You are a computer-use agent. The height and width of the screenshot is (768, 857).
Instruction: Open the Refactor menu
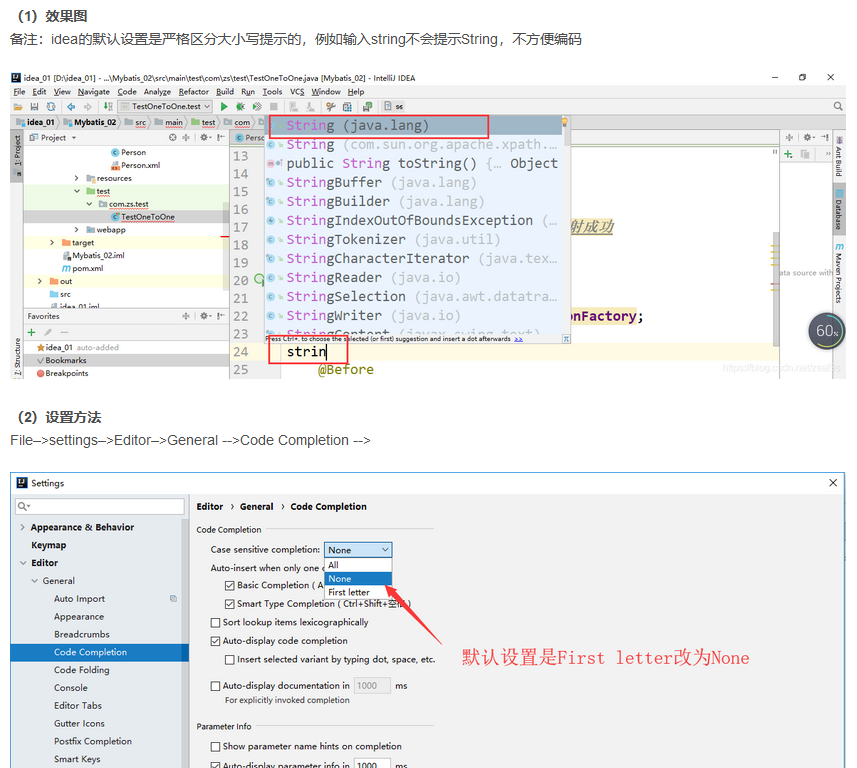tap(193, 92)
